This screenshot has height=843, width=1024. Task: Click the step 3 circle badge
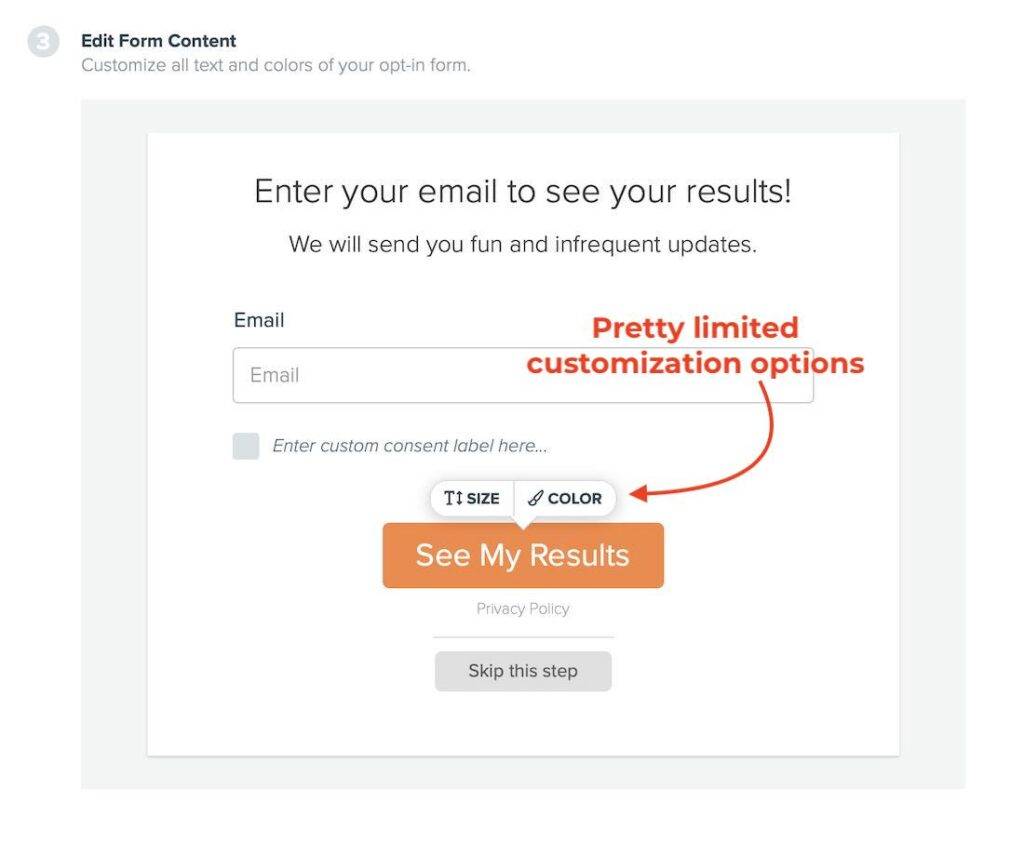43,42
